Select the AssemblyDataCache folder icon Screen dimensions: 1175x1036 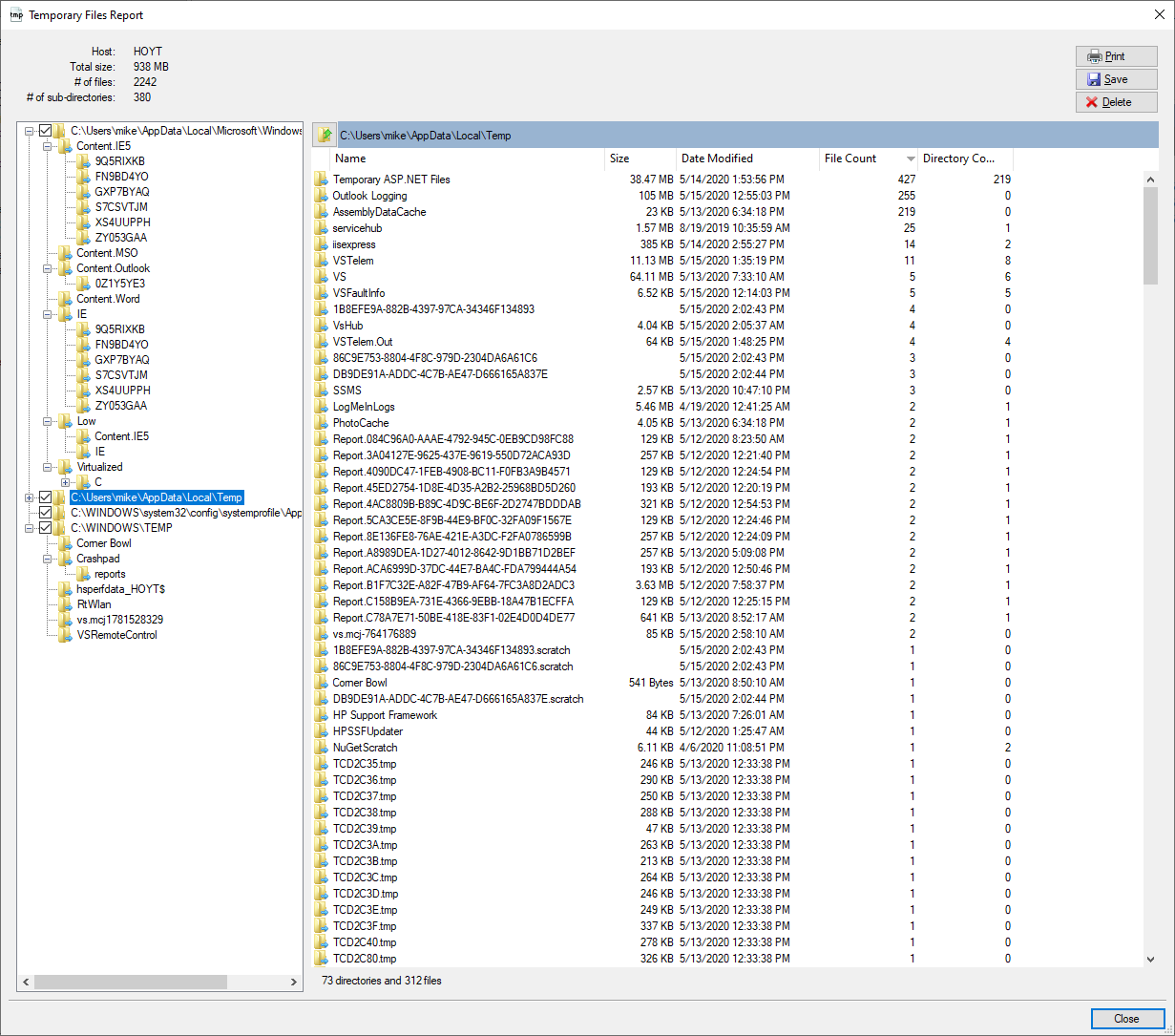(322, 212)
